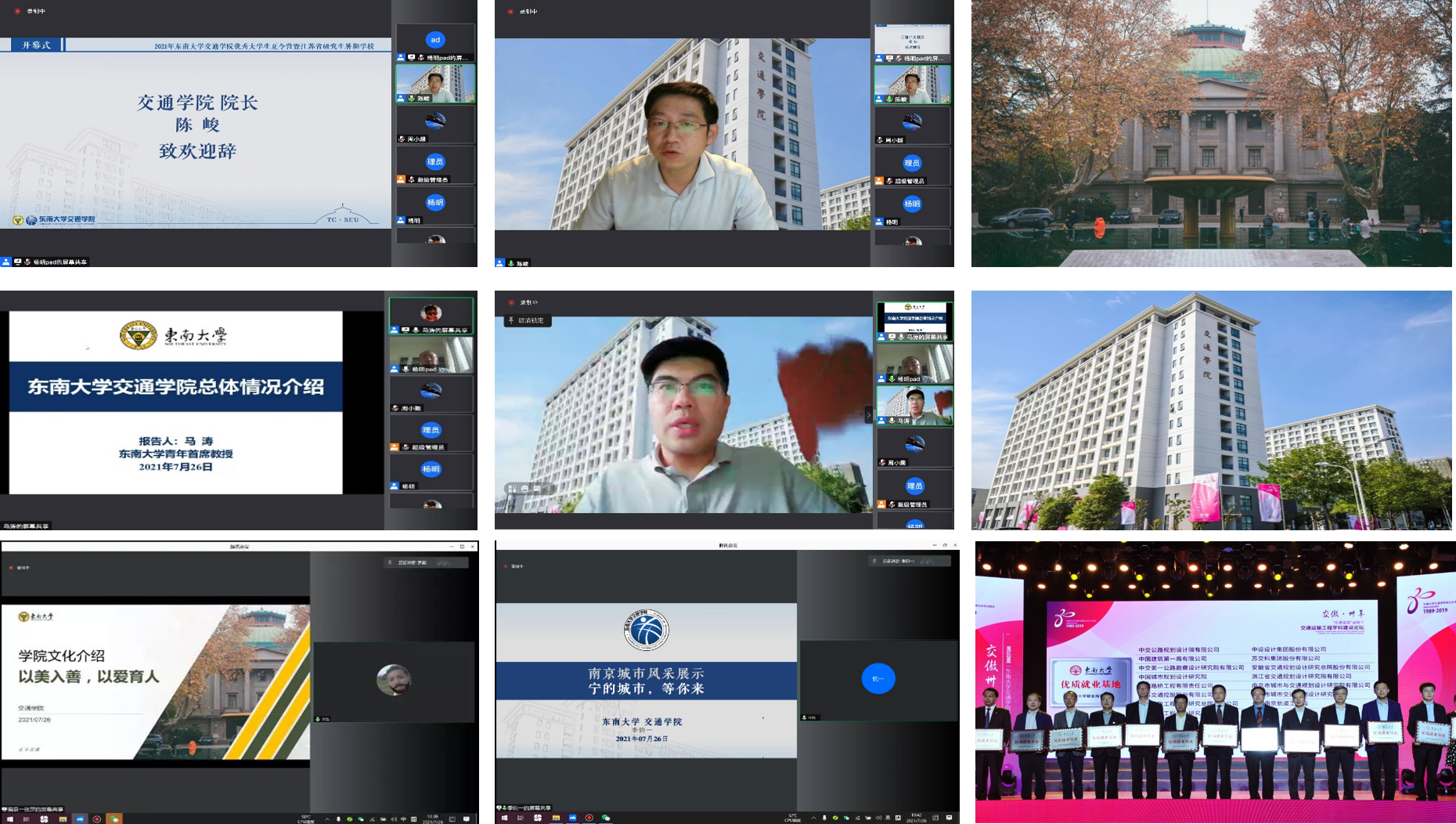Select the 周小麟 tile beside 马涛's large video

click(x=914, y=447)
